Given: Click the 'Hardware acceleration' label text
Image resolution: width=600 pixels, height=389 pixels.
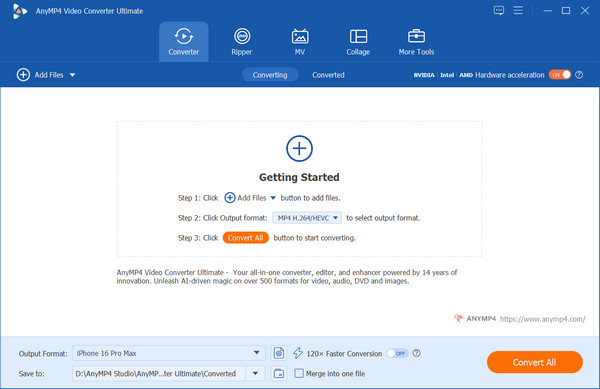Looking at the screenshot, I should click(x=510, y=75).
